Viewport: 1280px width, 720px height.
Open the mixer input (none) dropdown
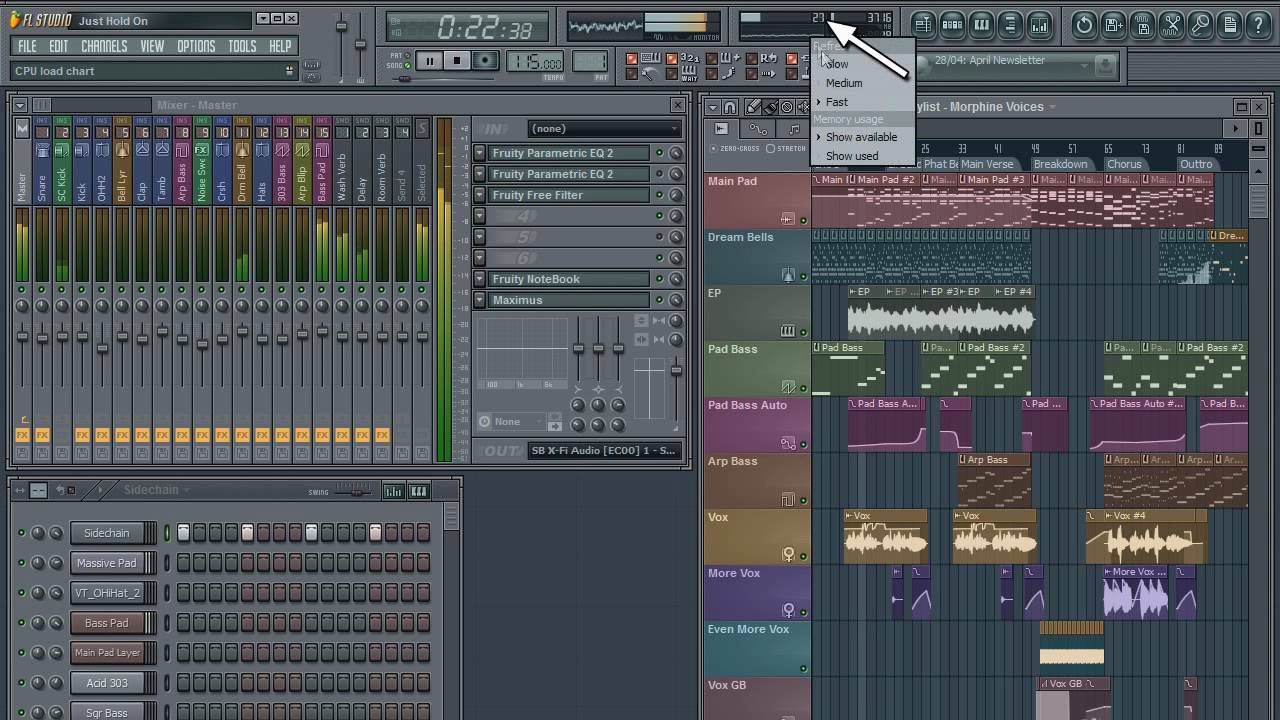pos(604,129)
